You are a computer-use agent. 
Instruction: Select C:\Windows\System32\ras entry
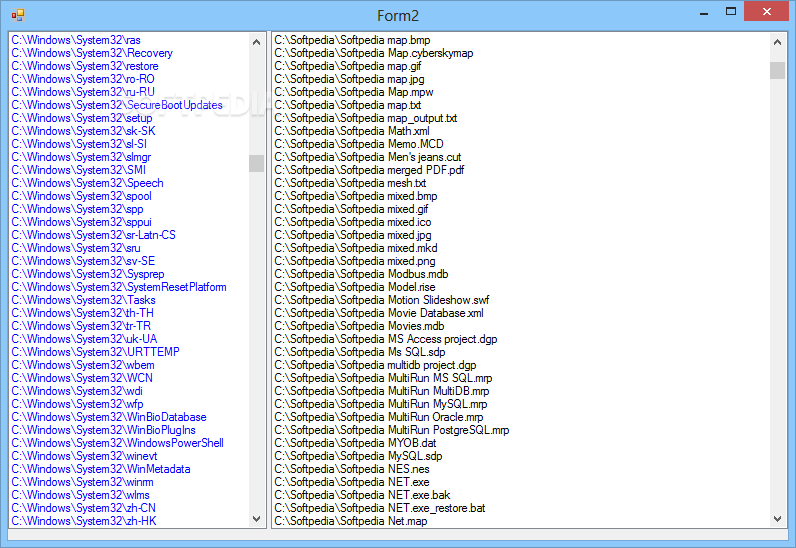pos(76,40)
